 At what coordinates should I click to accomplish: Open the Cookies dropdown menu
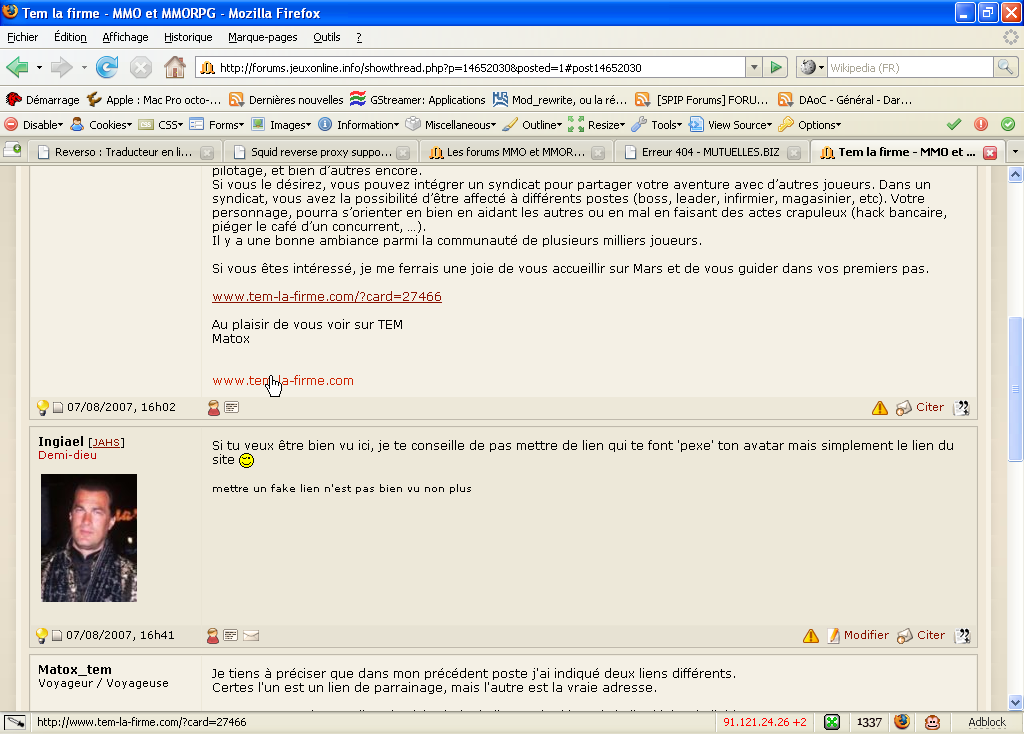102,125
